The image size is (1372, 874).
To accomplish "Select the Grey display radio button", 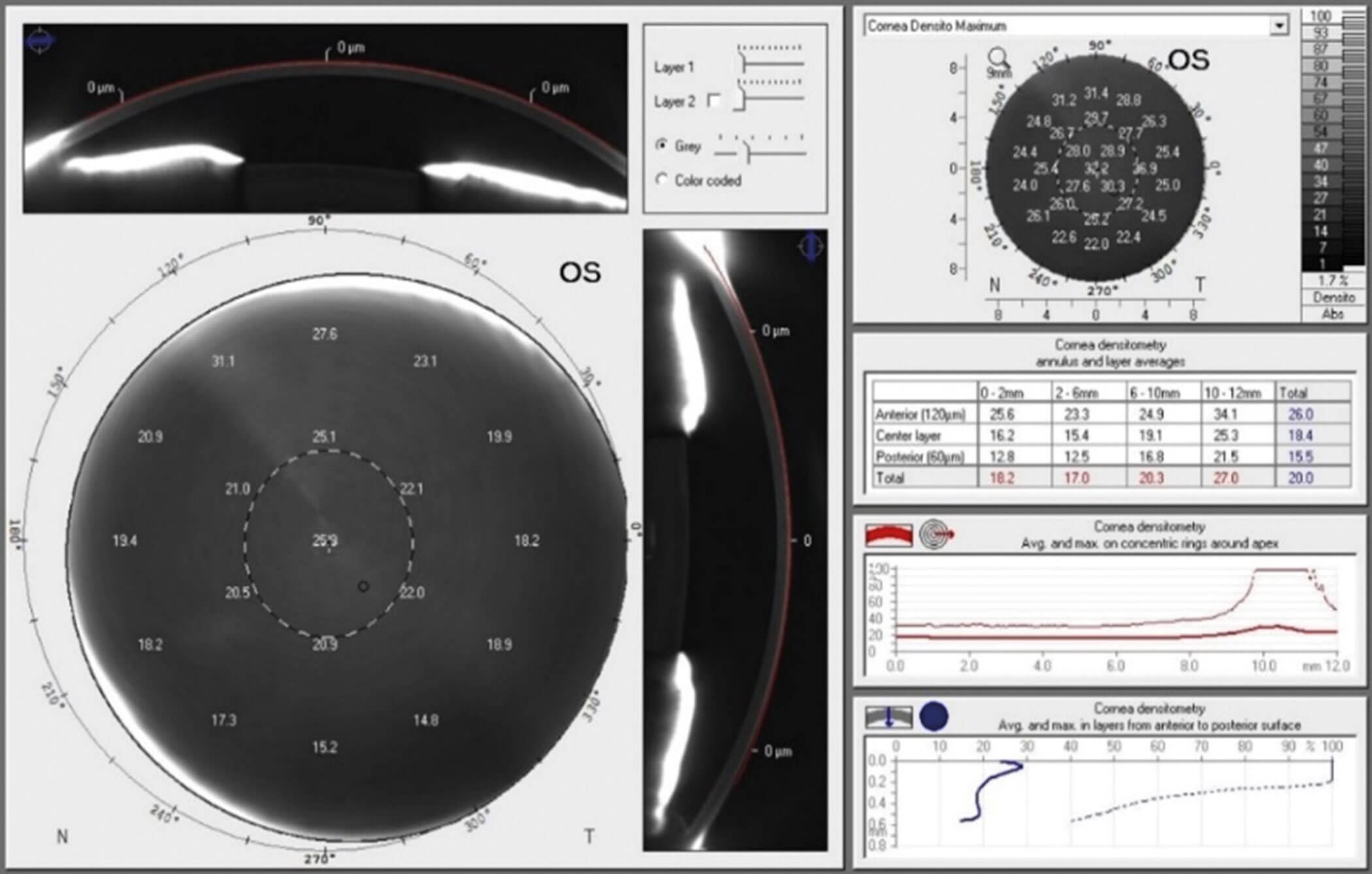I will tap(661, 145).
